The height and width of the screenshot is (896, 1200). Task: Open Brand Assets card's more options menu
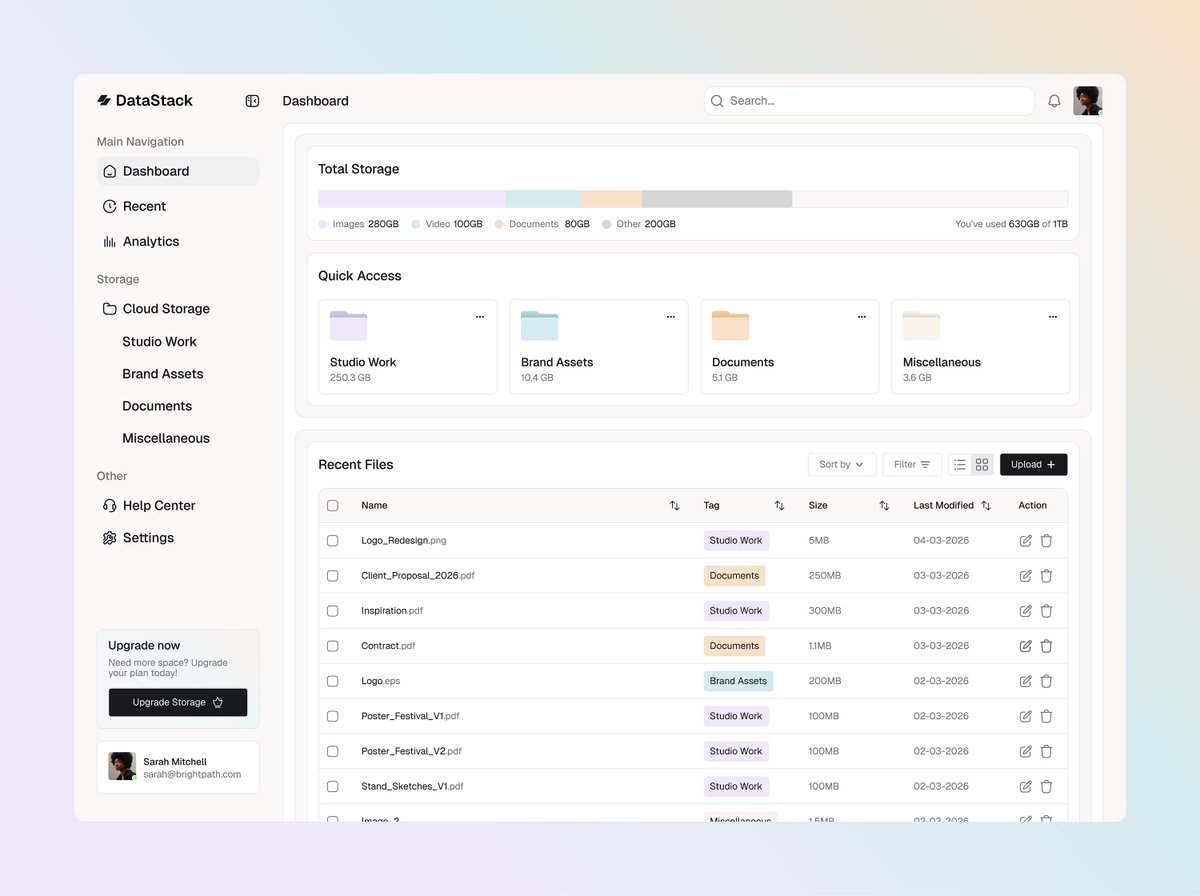[671, 317]
